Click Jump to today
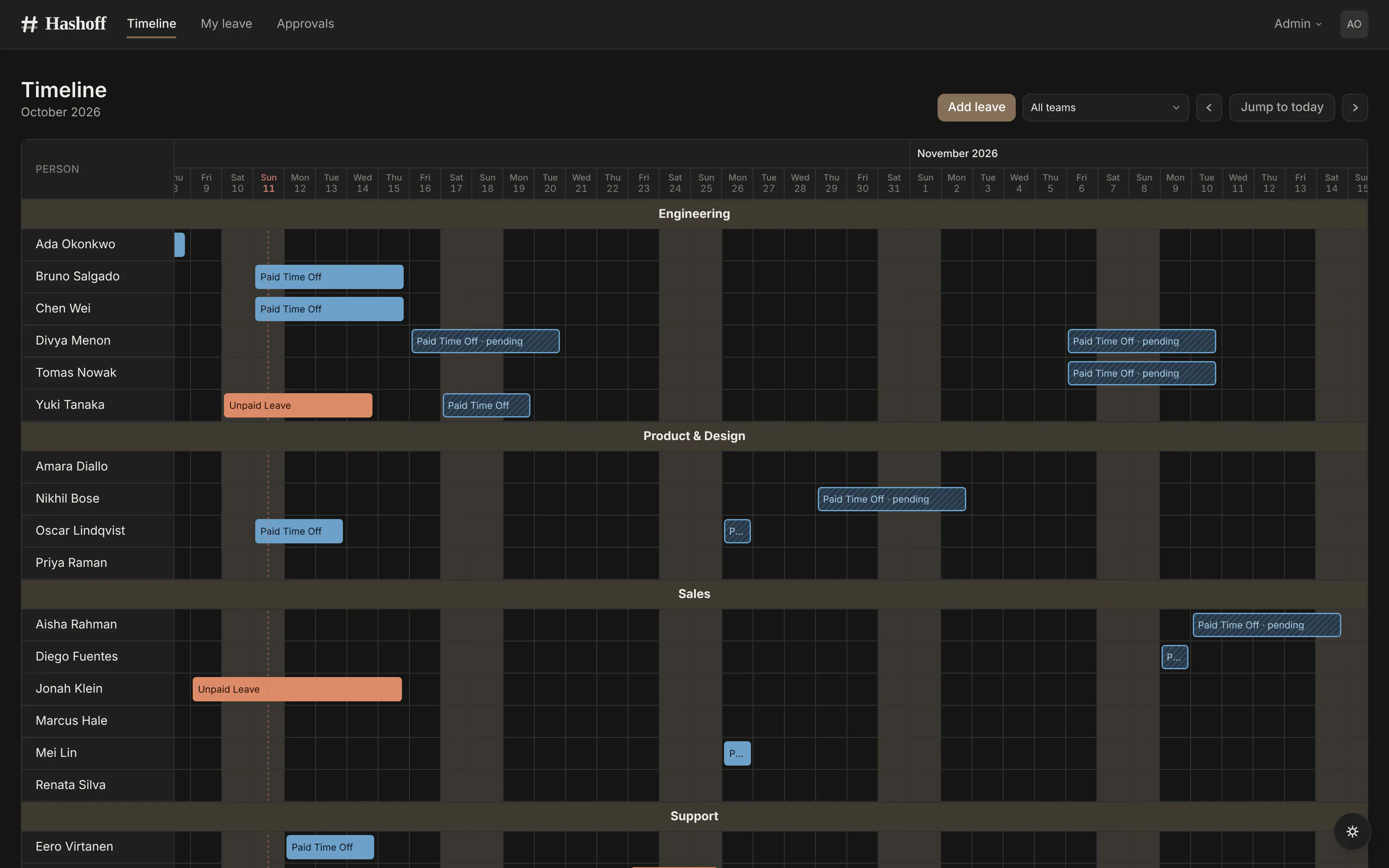 coord(1282,107)
